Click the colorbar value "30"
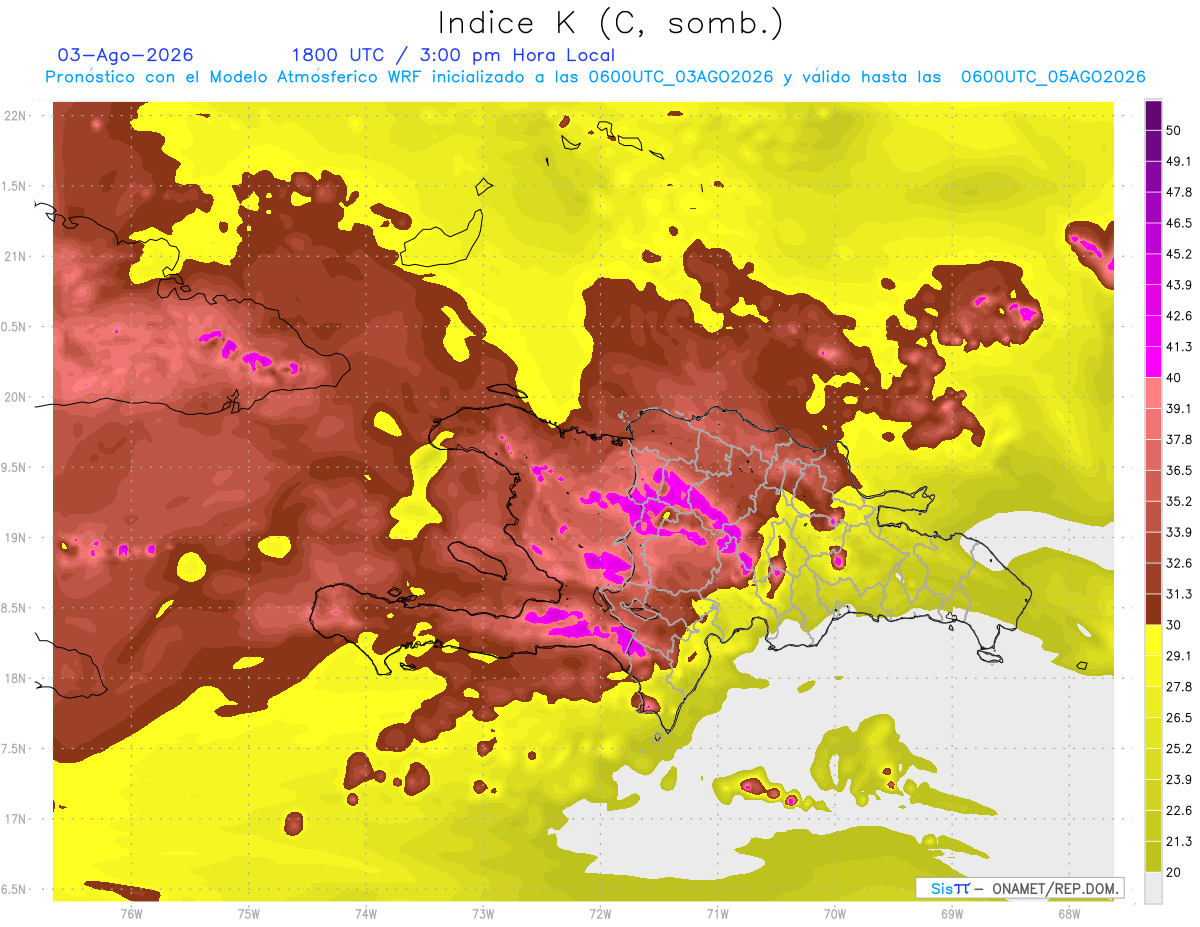The image size is (1200, 927). 1175,625
